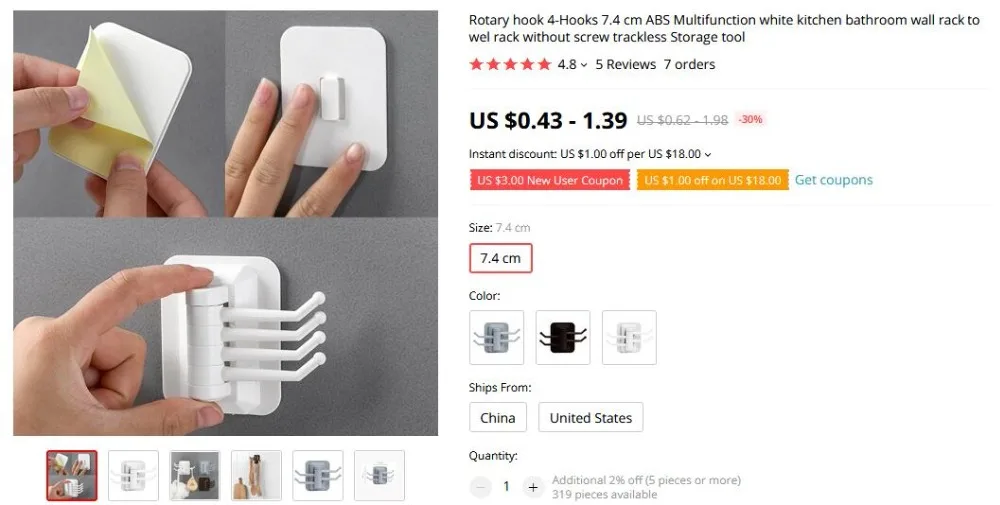View the first thumbnail with hands installing hook
This screenshot has height=505, width=1000.
[71, 476]
